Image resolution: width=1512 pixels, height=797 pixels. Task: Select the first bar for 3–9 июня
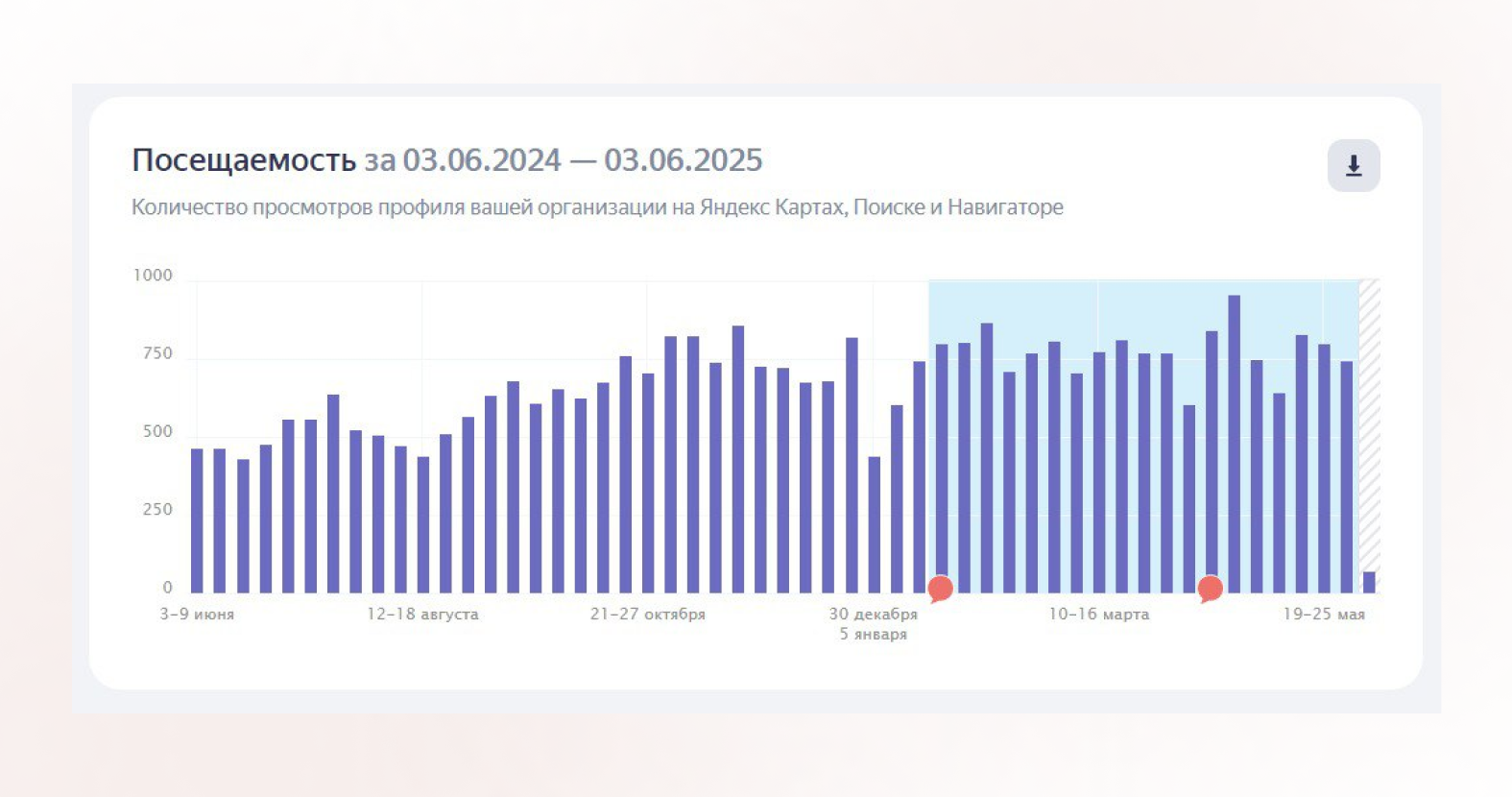click(x=197, y=520)
